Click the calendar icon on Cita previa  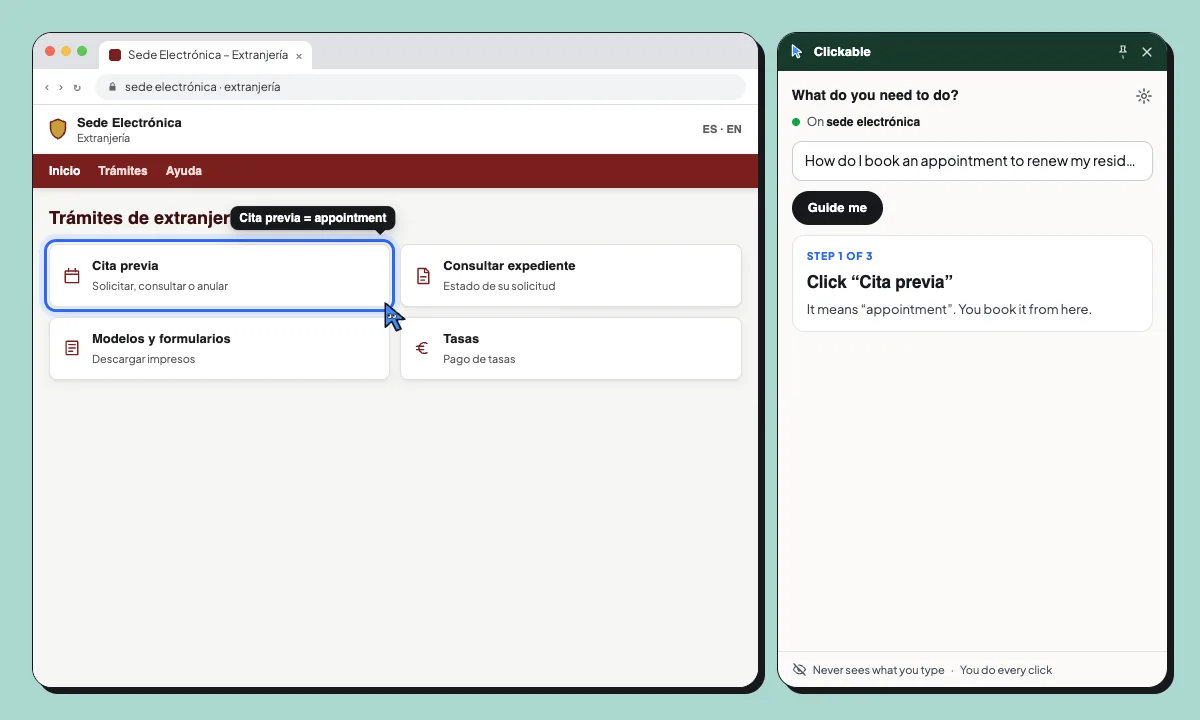72,276
